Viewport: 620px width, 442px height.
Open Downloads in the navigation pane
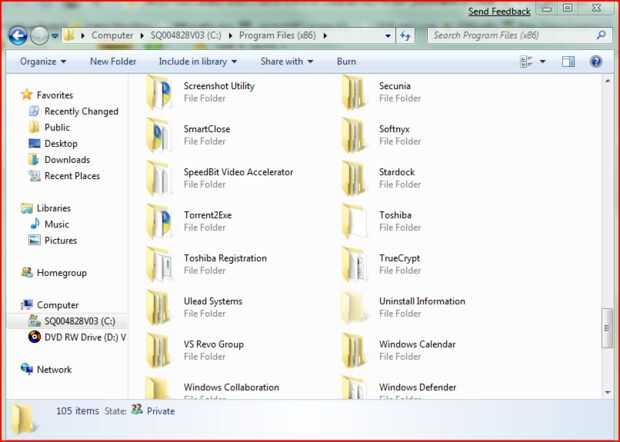(x=67, y=160)
